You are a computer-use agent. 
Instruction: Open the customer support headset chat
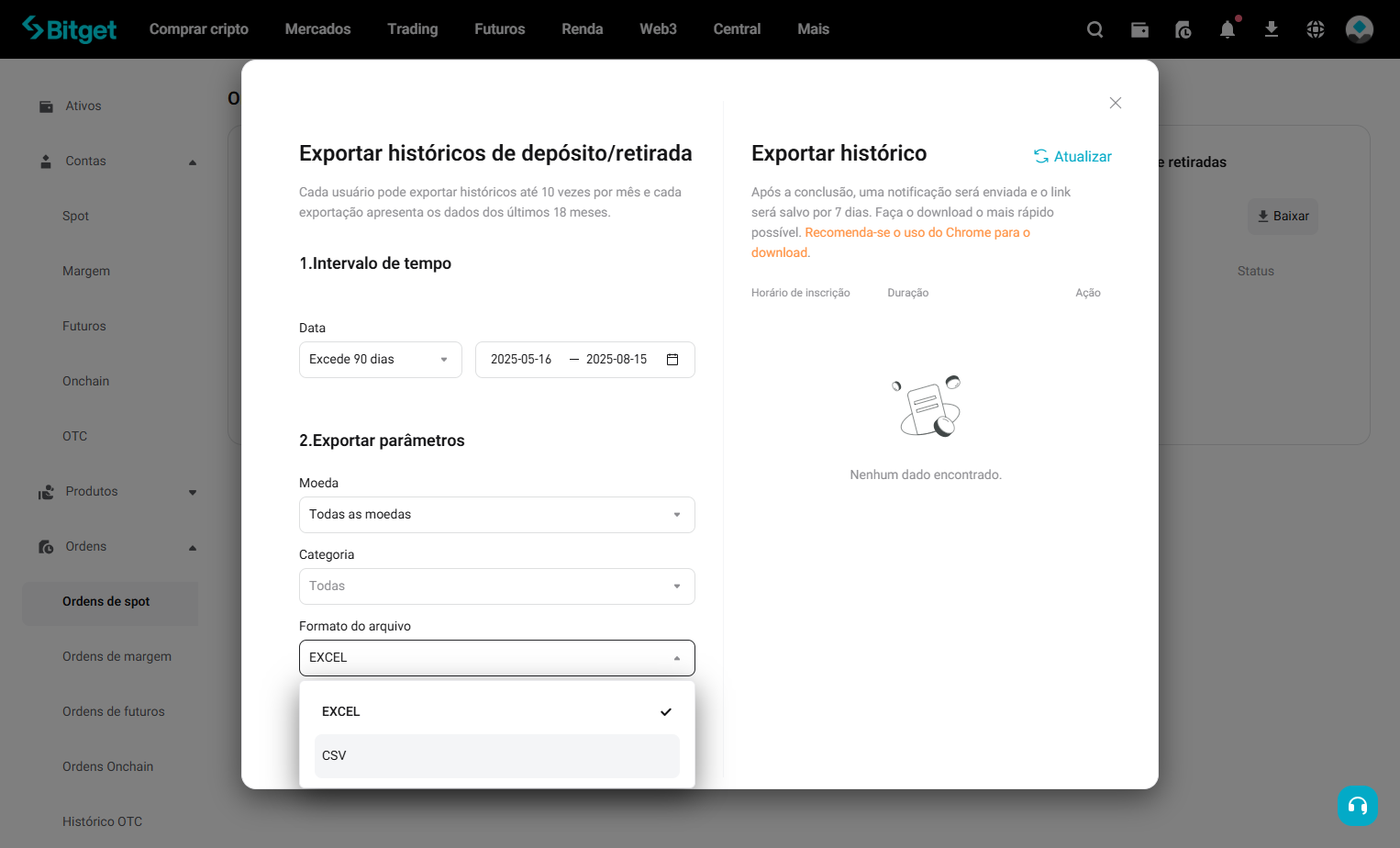(x=1358, y=806)
